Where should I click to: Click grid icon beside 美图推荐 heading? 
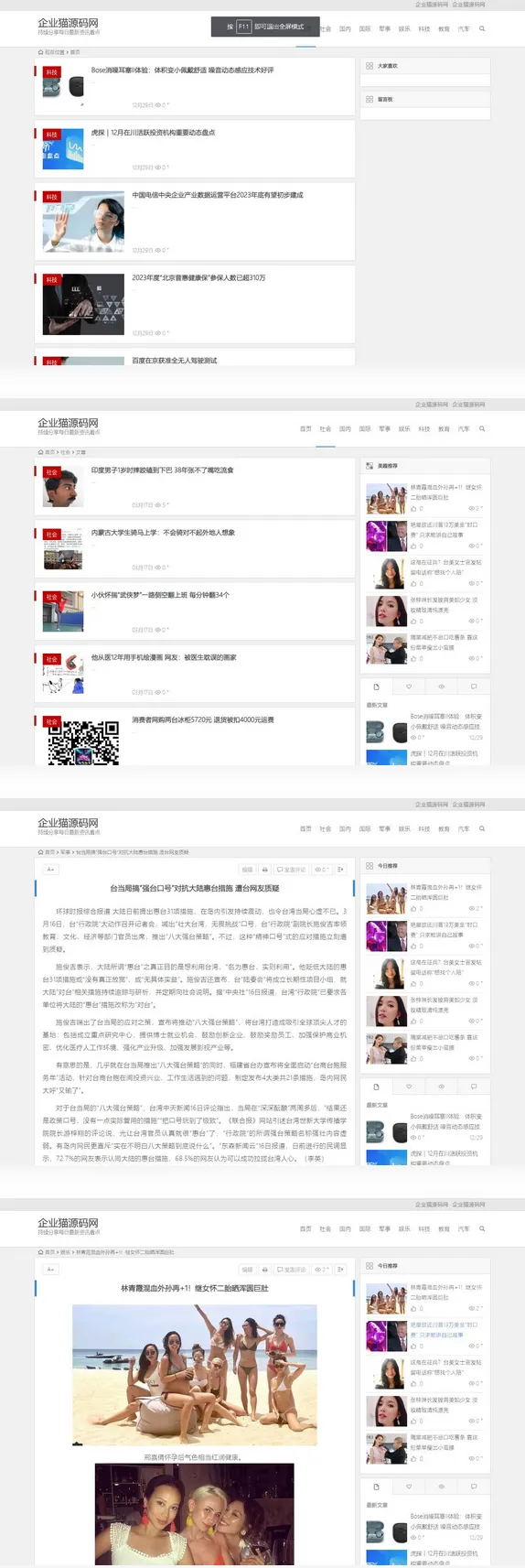370,466
